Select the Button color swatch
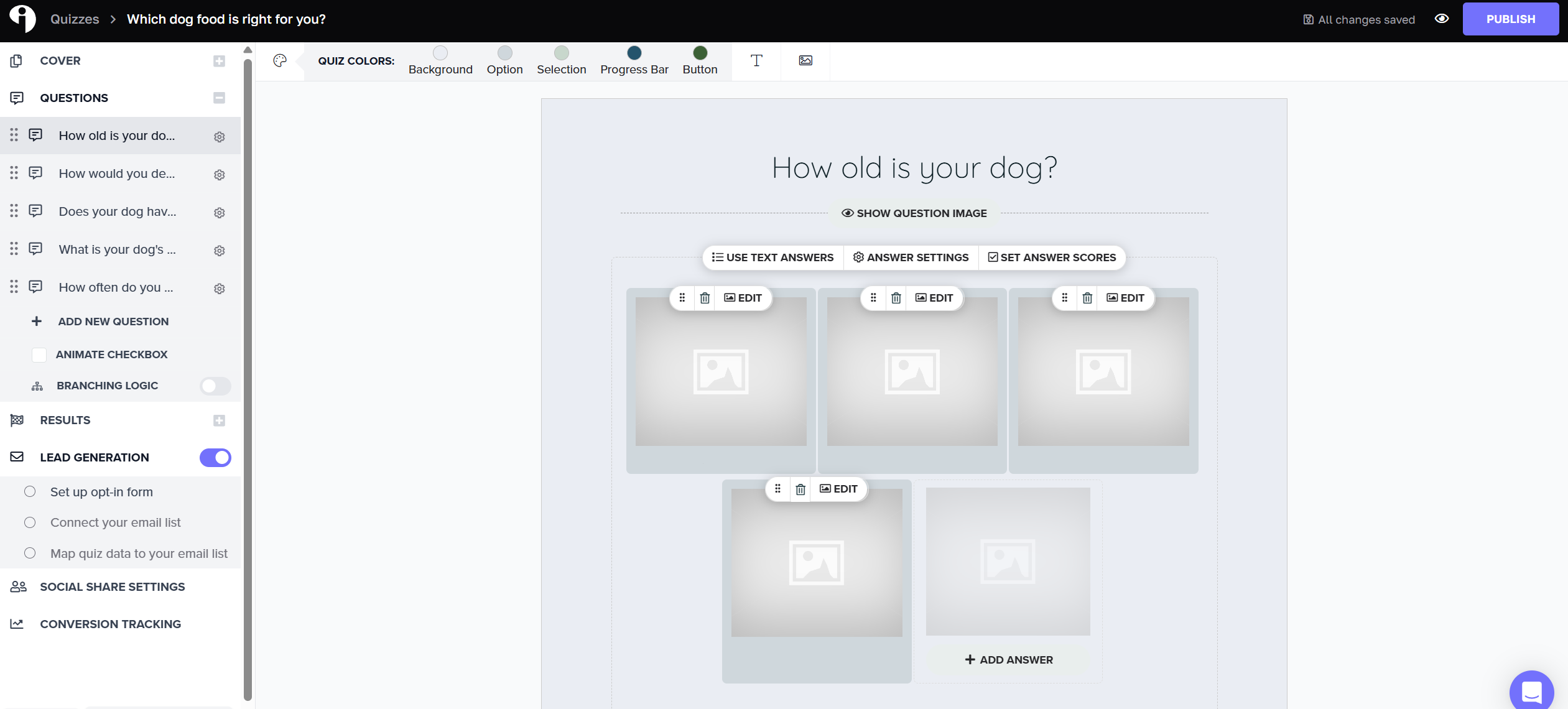Image resolution: width=1568 pixels, height=709 pixels. coord(700,53)
